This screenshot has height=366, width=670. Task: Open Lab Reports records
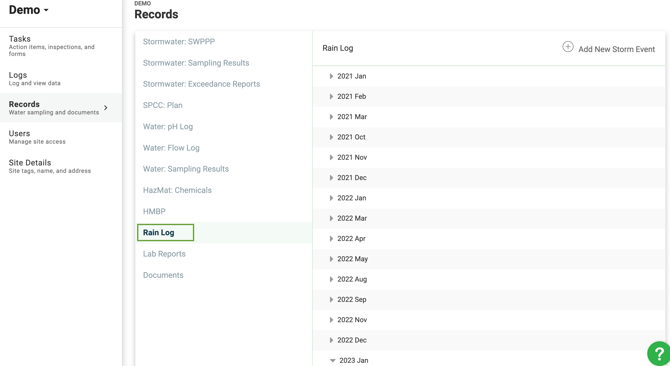click(164, 254)
